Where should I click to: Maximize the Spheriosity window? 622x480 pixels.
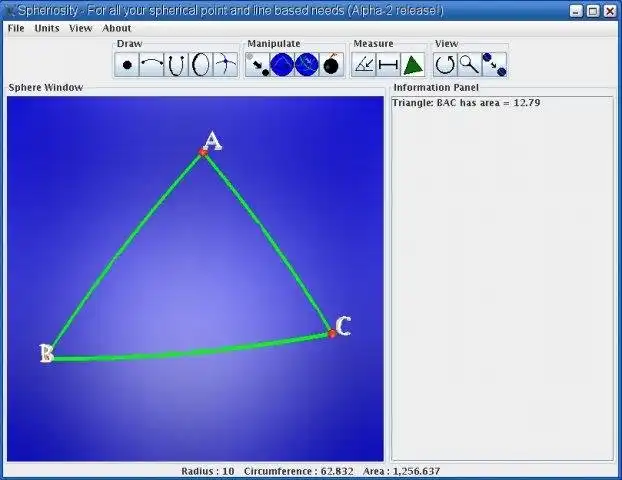[x=593, y=11]
